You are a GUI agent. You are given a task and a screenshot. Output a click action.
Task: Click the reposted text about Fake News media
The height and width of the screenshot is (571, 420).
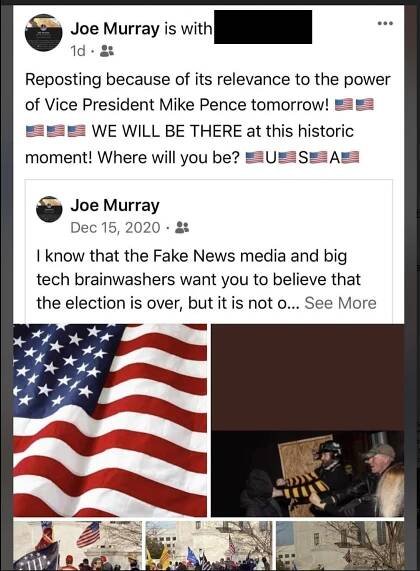(206, 279)
